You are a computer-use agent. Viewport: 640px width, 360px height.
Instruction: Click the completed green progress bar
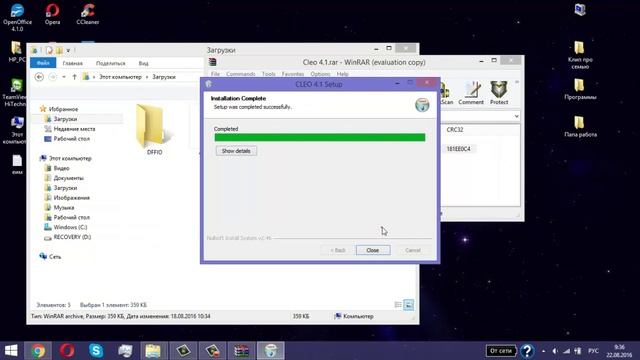pos(320,137)
